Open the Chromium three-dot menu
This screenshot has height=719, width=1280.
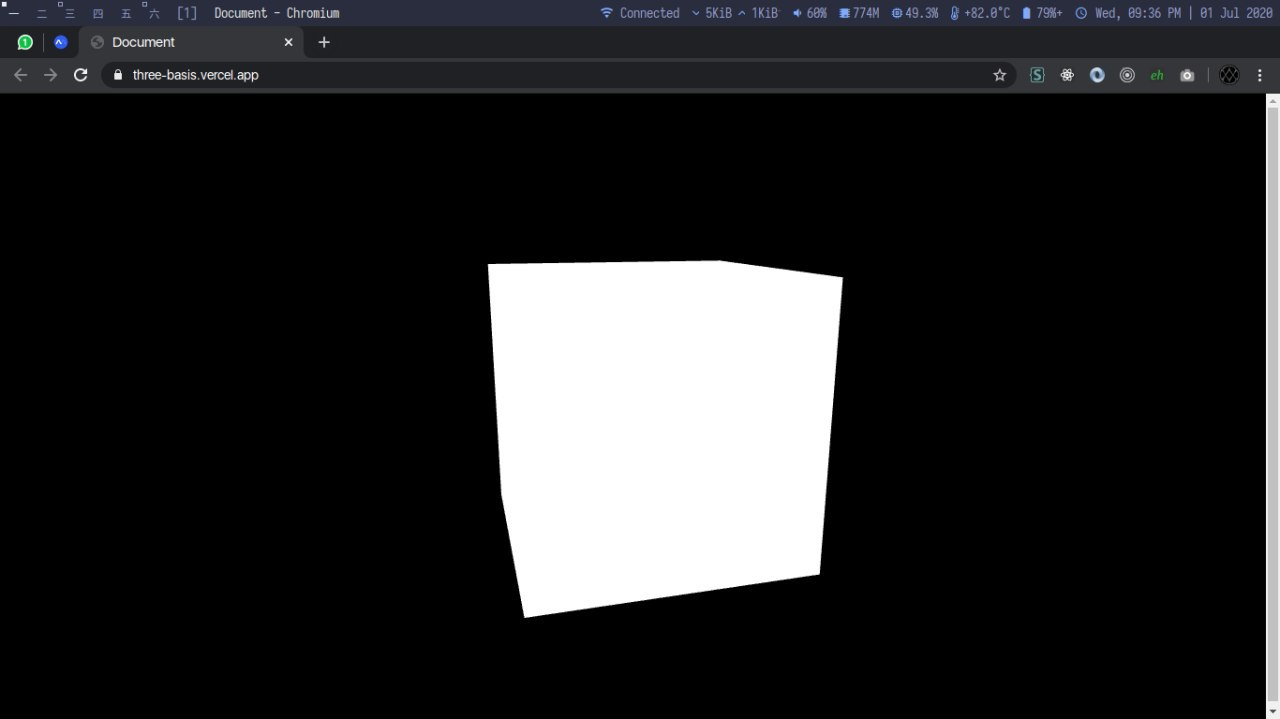tap(1259, 74)
